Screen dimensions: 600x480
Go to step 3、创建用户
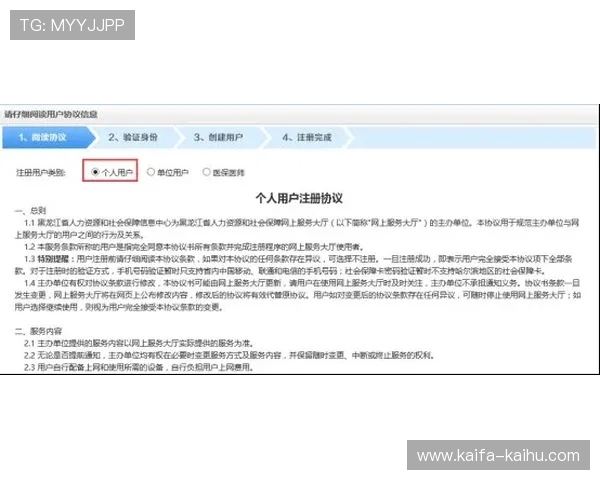click(x=218, y=137)
